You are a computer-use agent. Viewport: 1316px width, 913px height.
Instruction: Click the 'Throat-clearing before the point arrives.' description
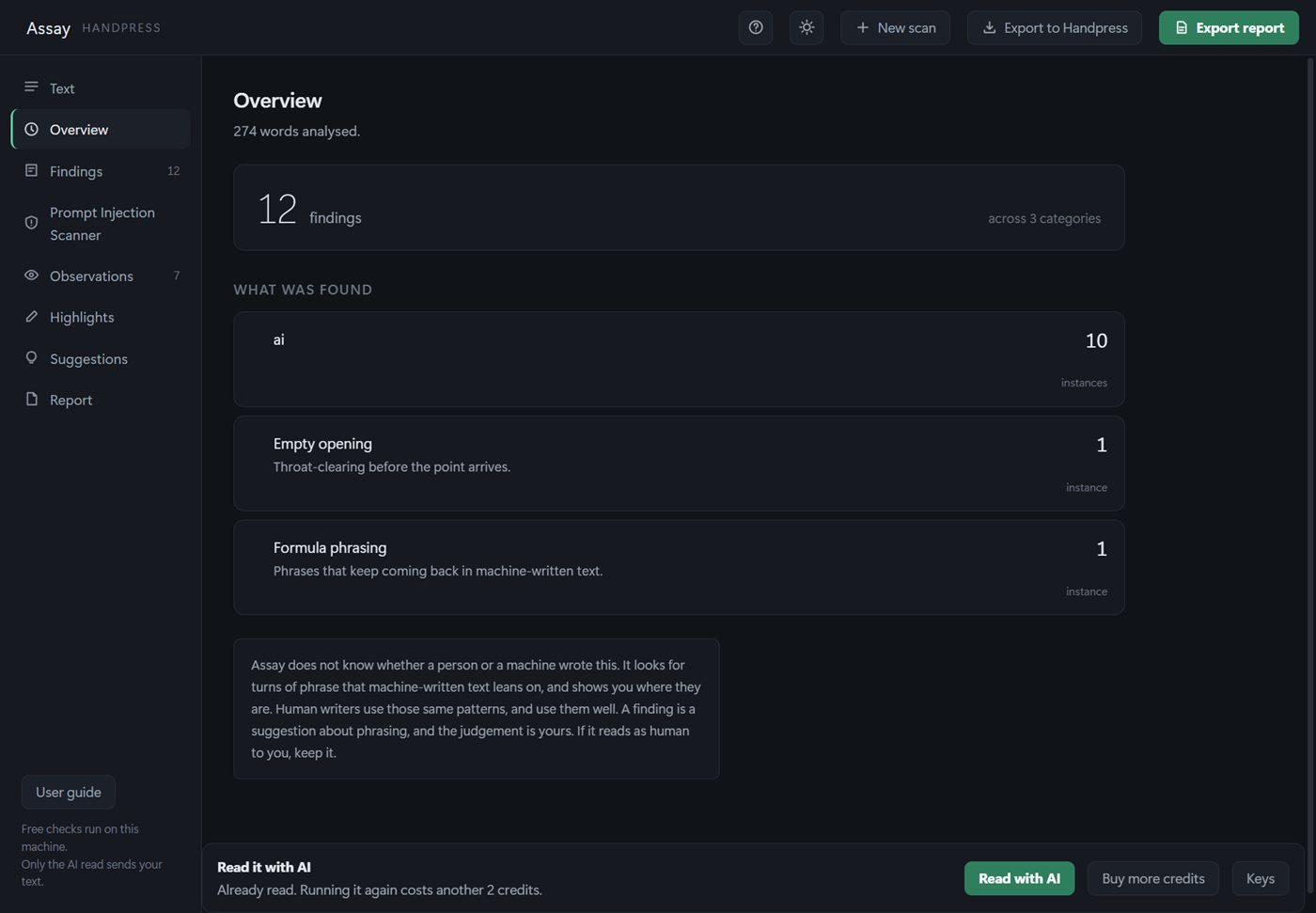click(392, 467)
